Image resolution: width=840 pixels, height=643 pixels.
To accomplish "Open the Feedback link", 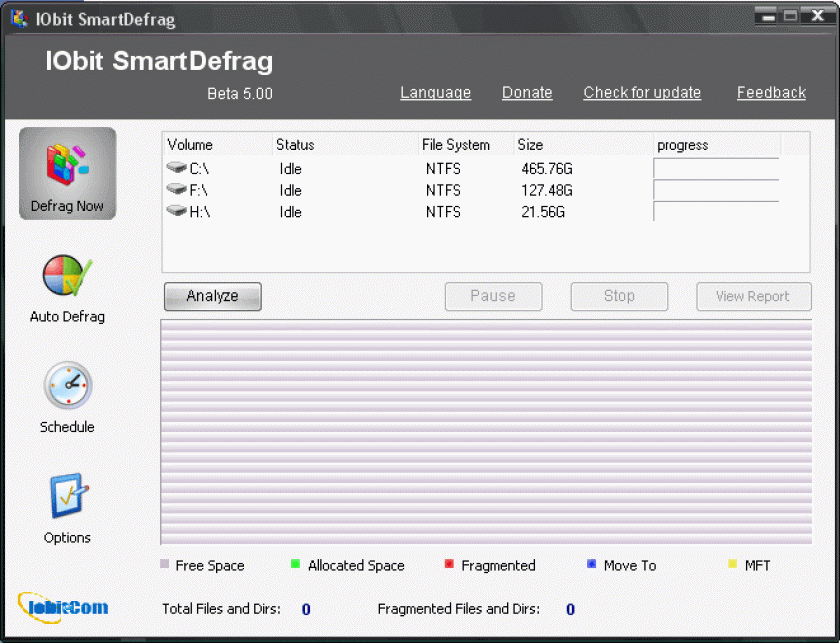I will click(x=771, y=93).
